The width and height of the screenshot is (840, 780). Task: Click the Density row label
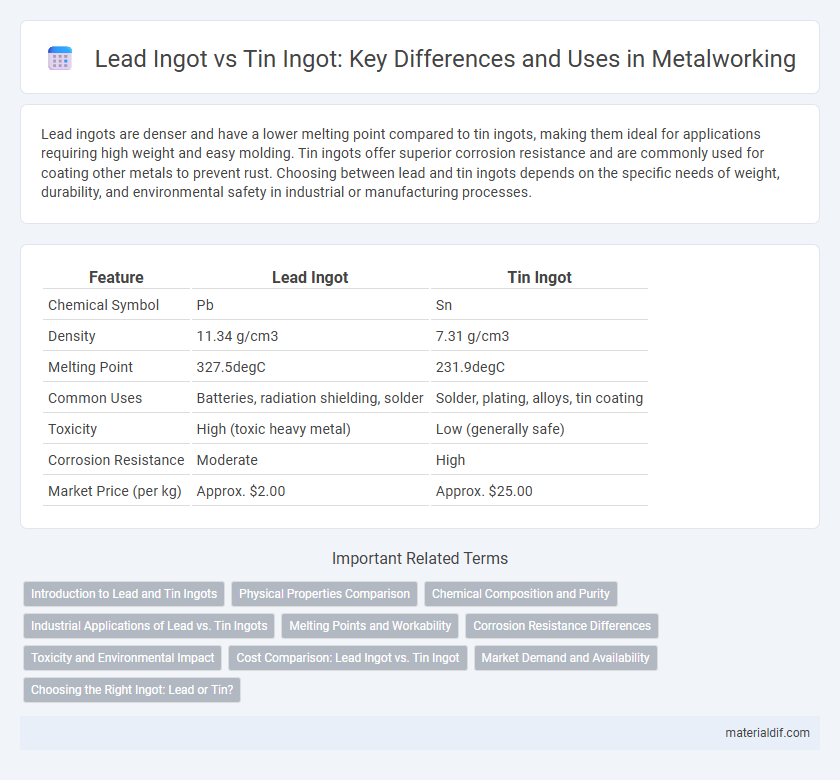pyautogui.click(x=72, y=336)
